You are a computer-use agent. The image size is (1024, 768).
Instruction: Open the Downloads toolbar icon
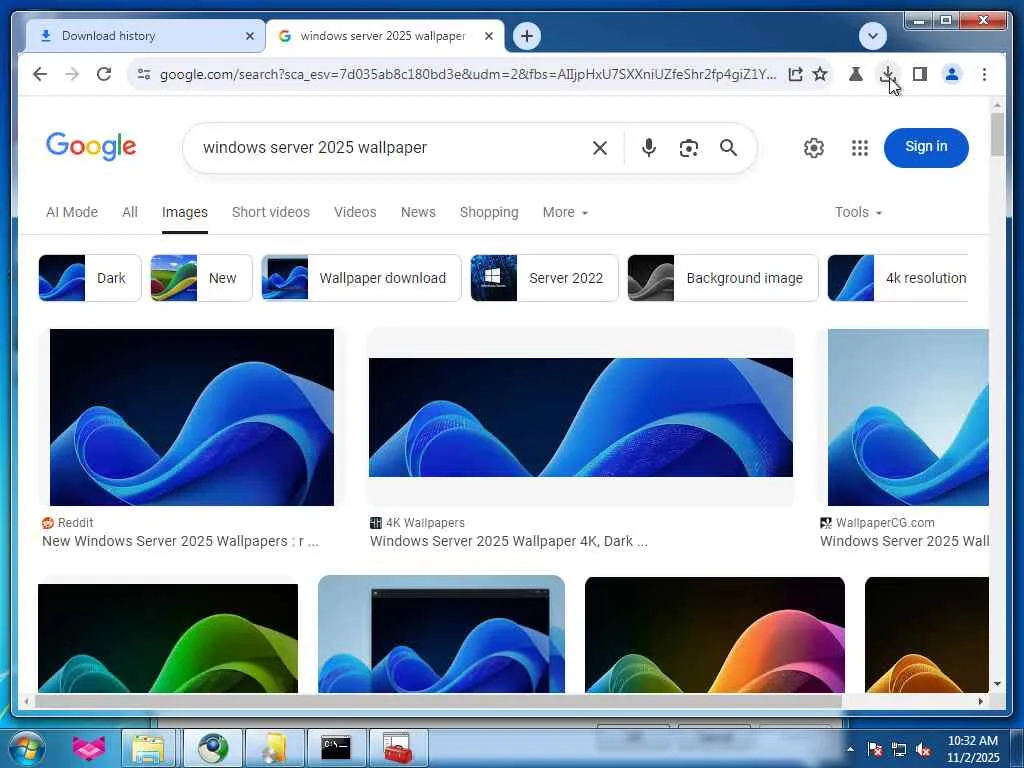(888, 74)
